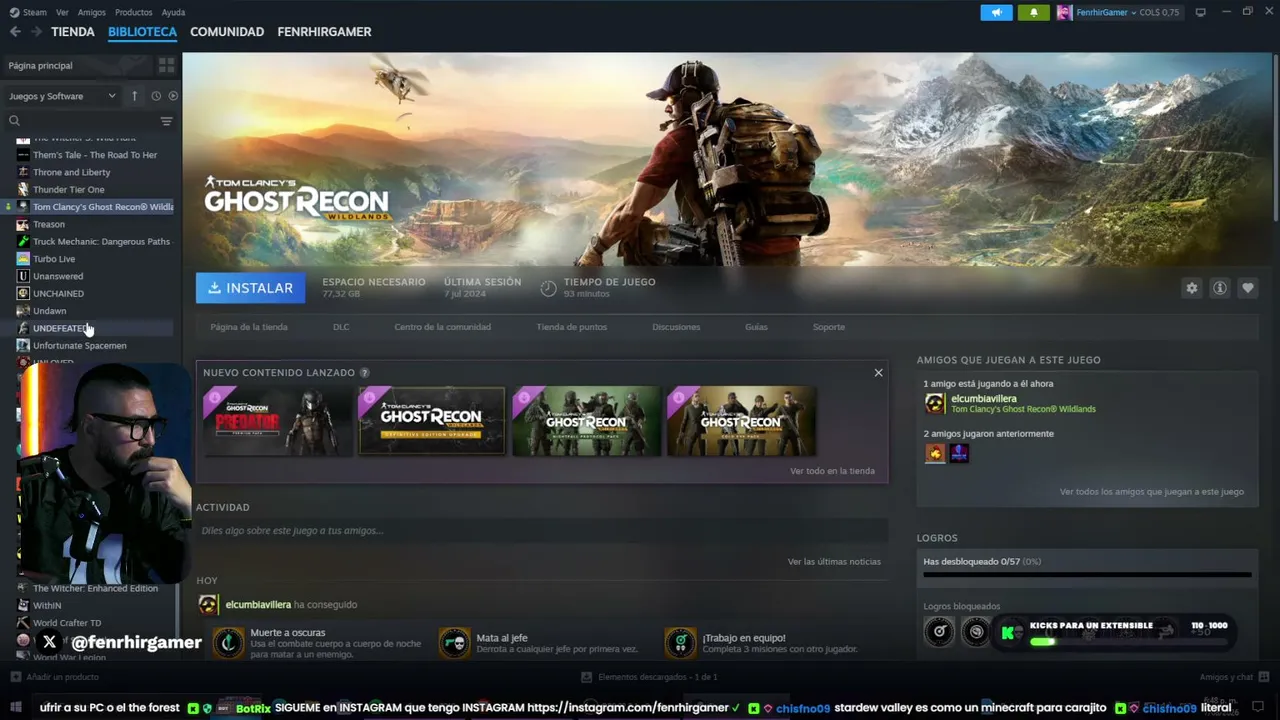Toggle favorite with the heart icon
This screenshot has width=1280, height=720.
(1247, 288)
